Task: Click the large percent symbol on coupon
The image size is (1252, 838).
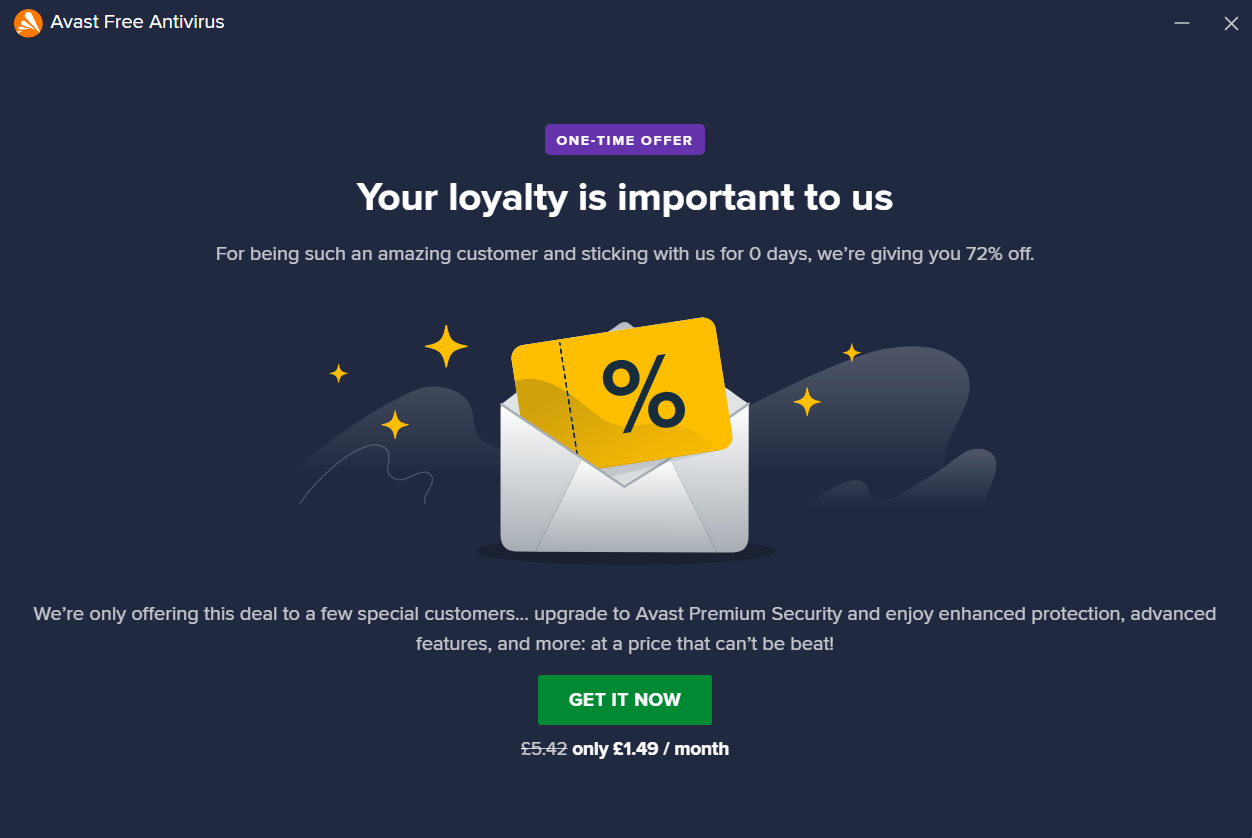Action: click(x=643, y=396)
